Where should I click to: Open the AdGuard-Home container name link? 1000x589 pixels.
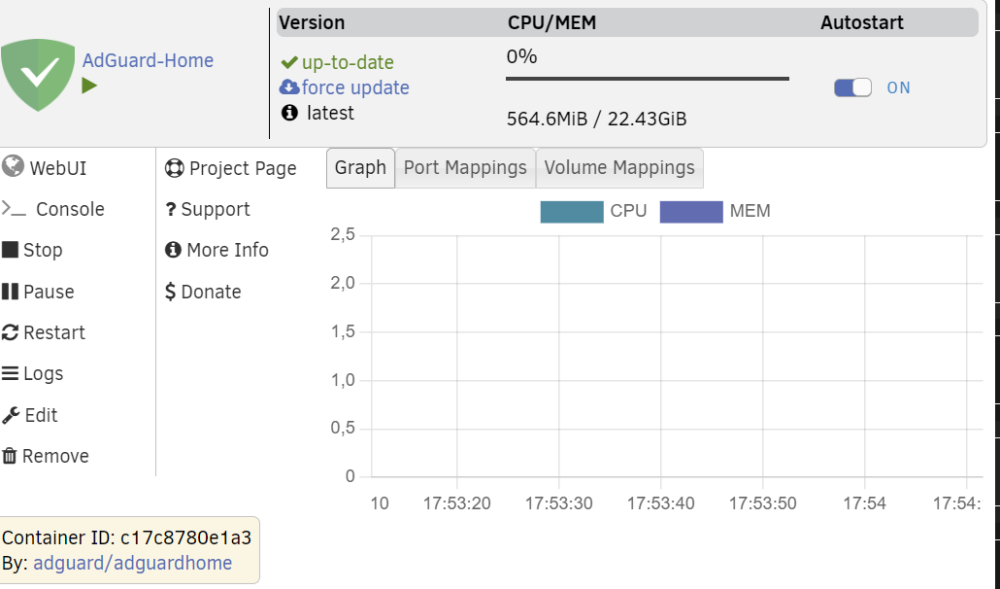coord(148,61)
